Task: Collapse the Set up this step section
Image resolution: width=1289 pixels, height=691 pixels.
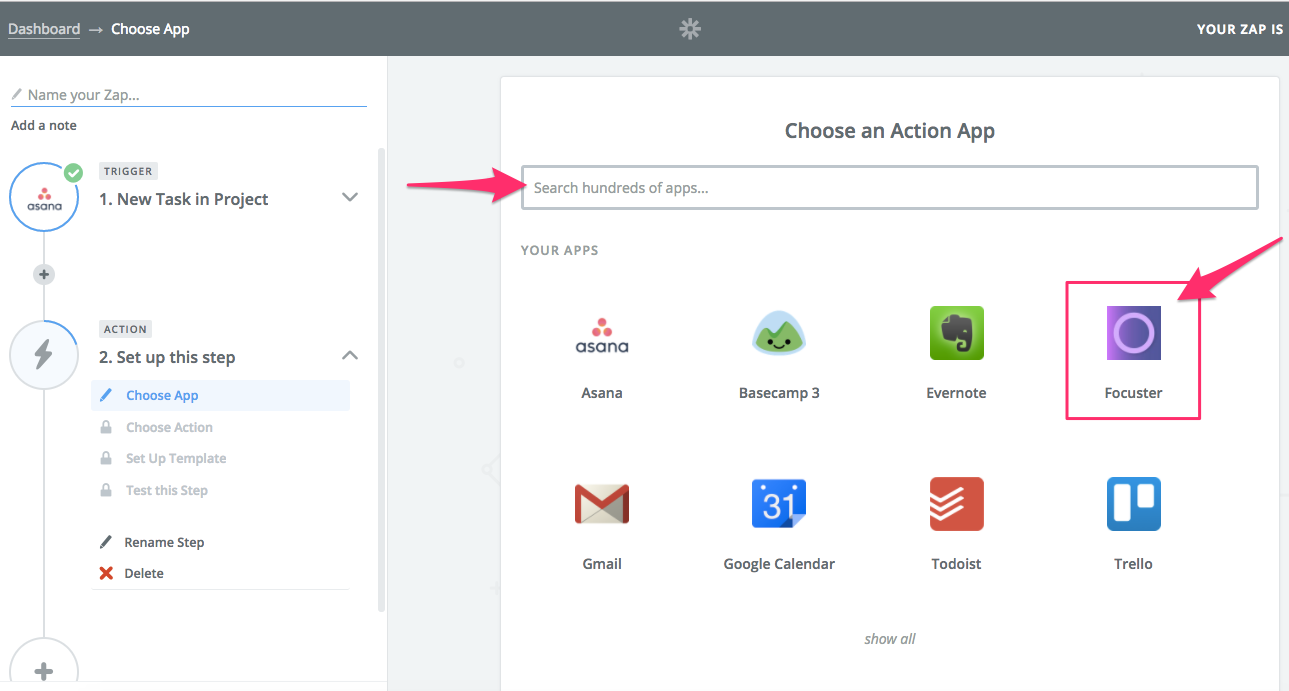Action: pos(350,355)
